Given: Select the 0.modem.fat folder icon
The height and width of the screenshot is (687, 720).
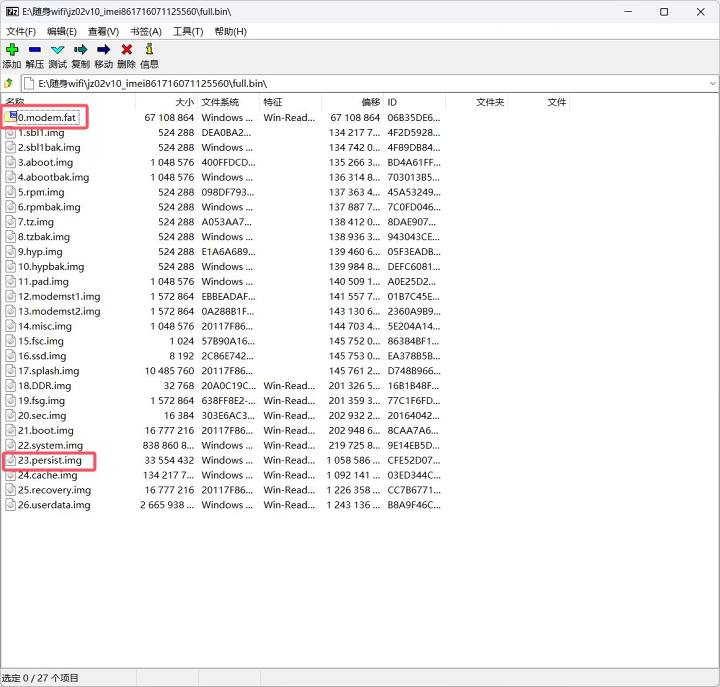Looking at the screenshot, I should [x=10, y=117].
